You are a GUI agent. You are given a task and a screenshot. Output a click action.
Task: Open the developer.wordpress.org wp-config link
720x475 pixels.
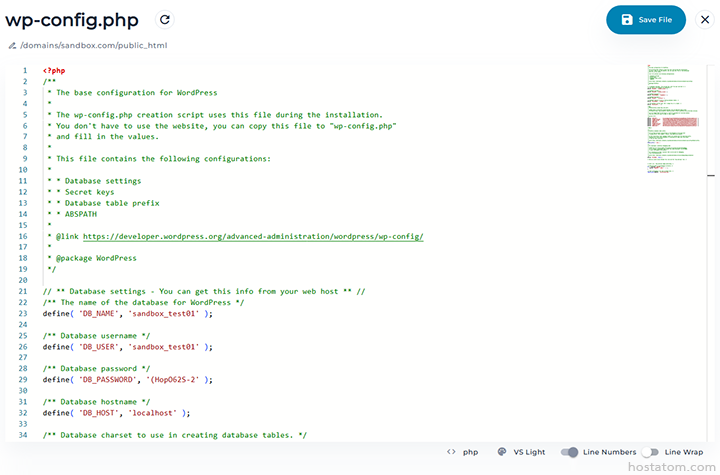click(x=253, y=237)
